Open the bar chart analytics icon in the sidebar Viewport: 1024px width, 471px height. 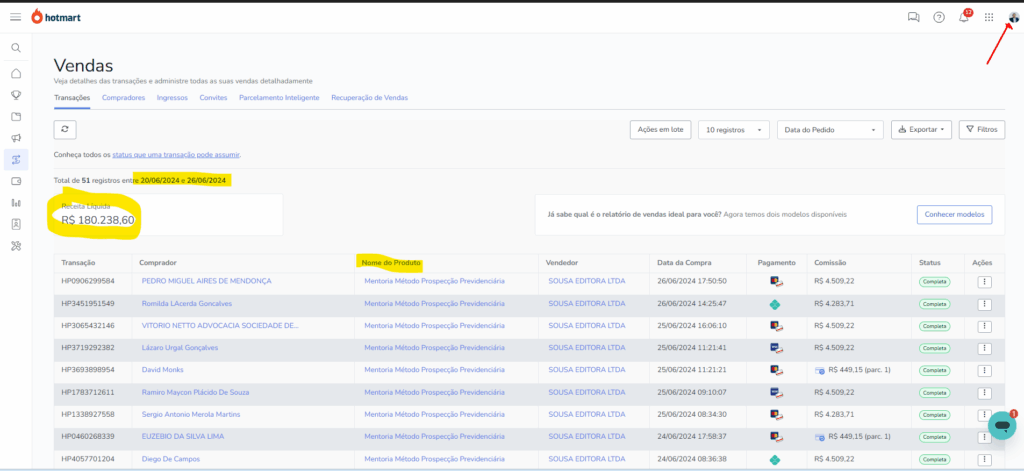[16, 203]
